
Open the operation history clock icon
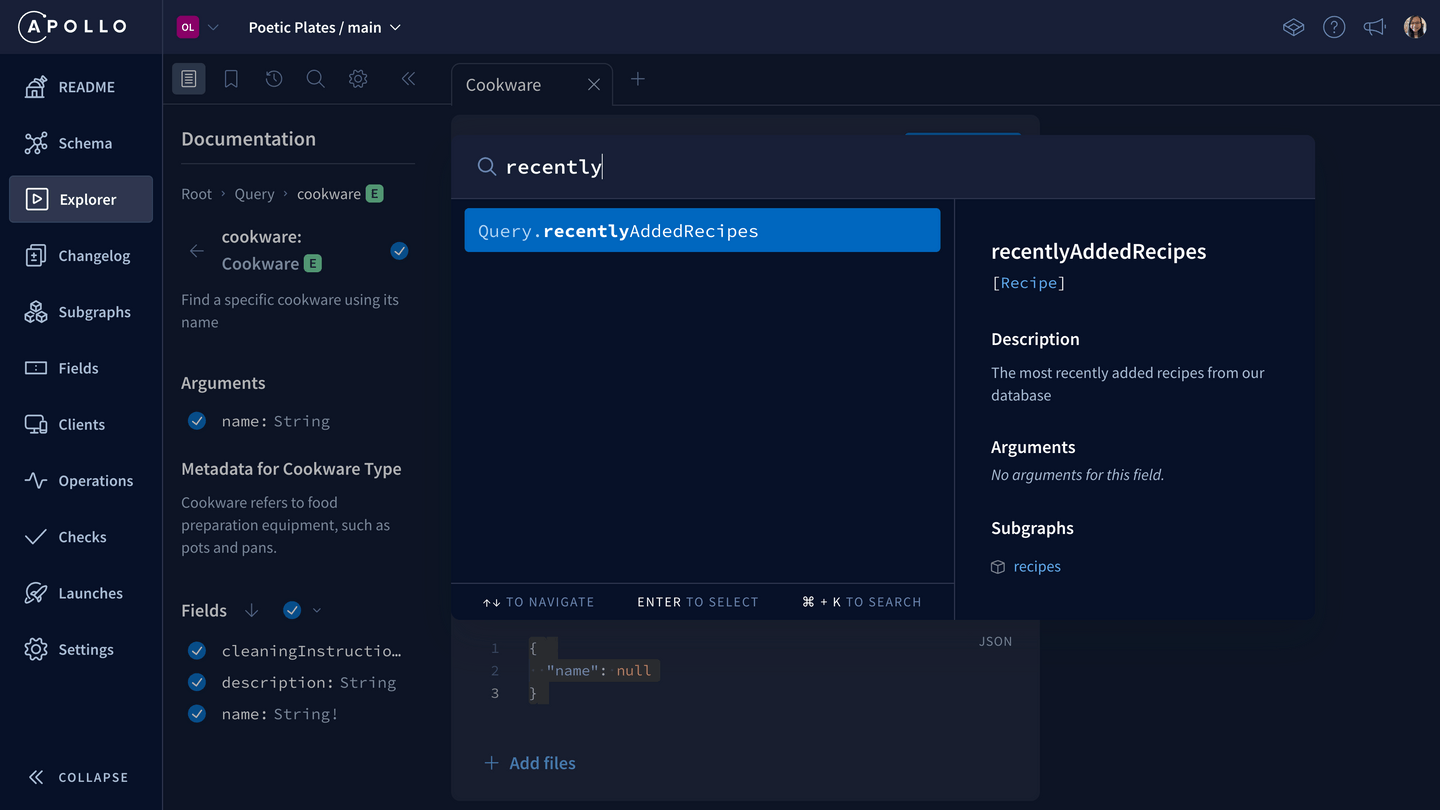click(x=274, y=79)
